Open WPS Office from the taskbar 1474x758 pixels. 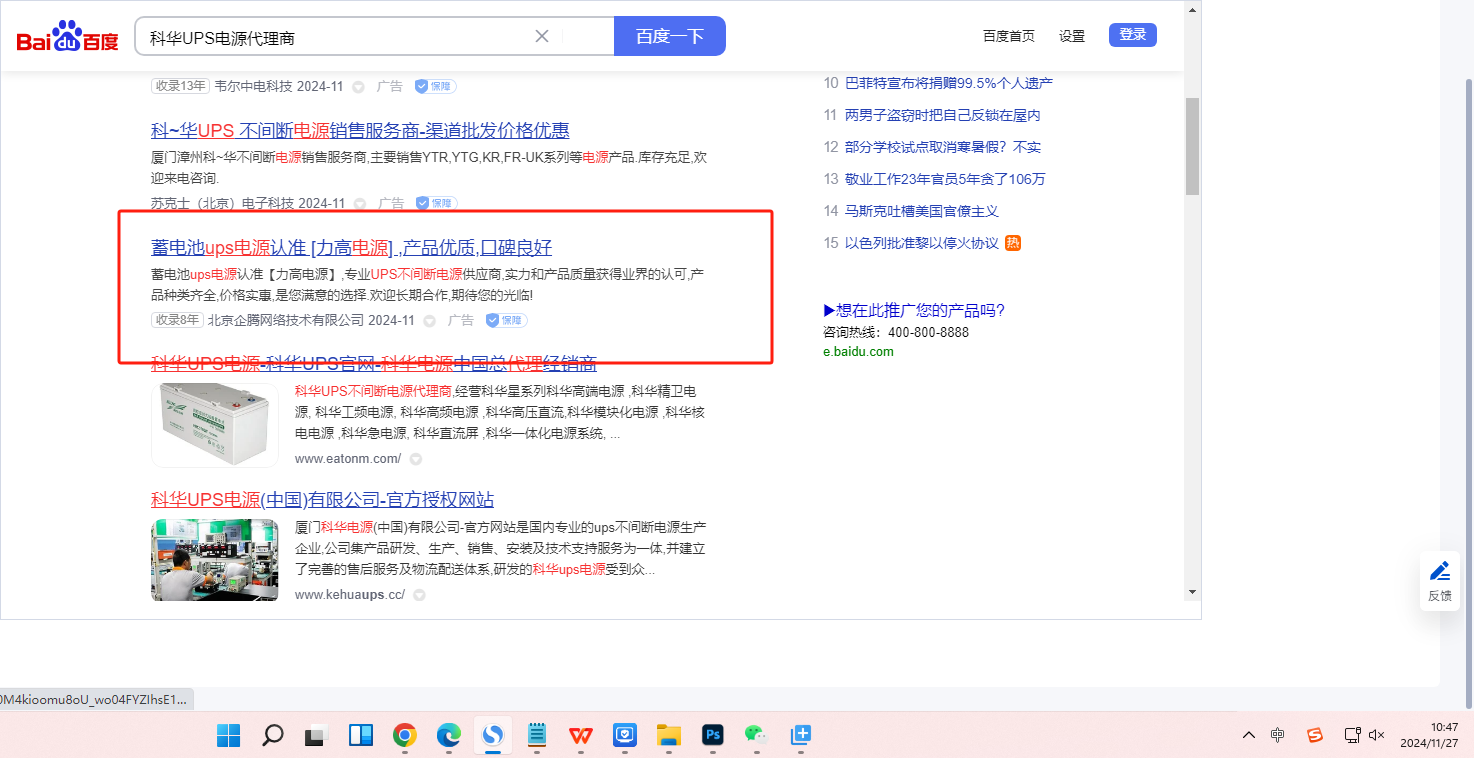581,736
